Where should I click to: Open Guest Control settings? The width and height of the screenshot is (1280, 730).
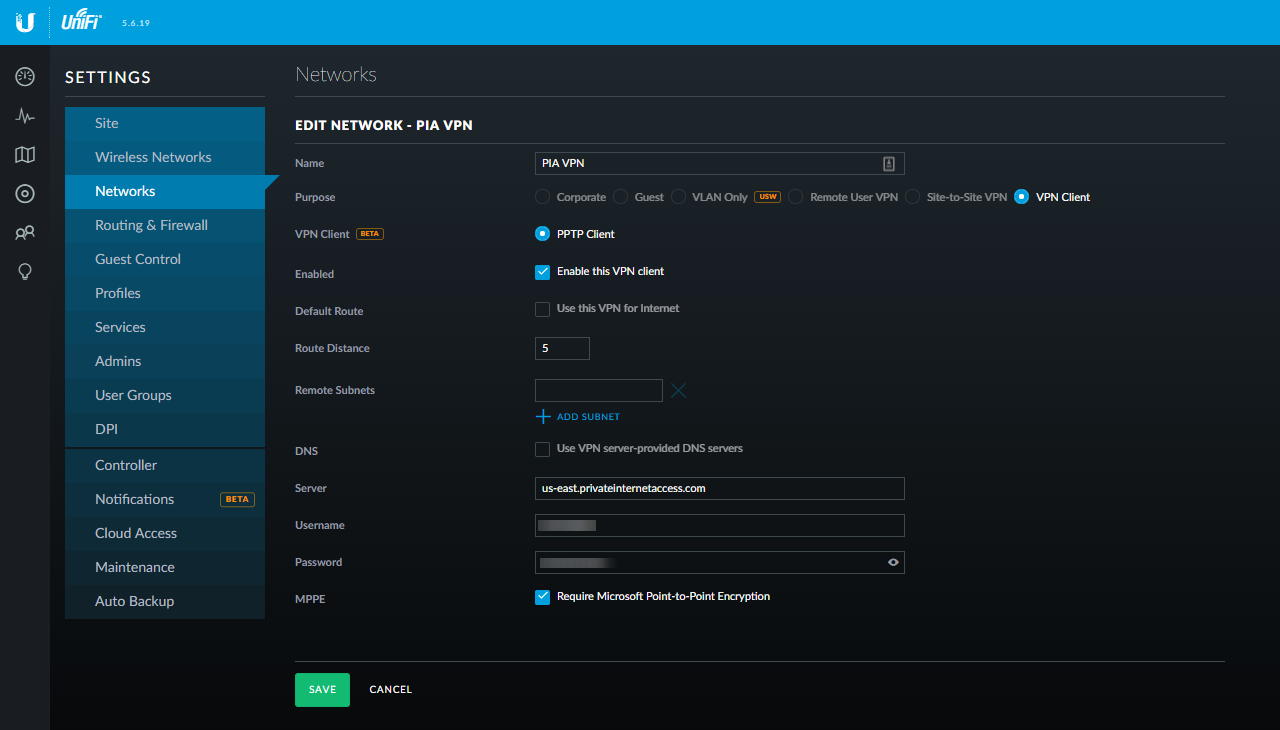165,259
